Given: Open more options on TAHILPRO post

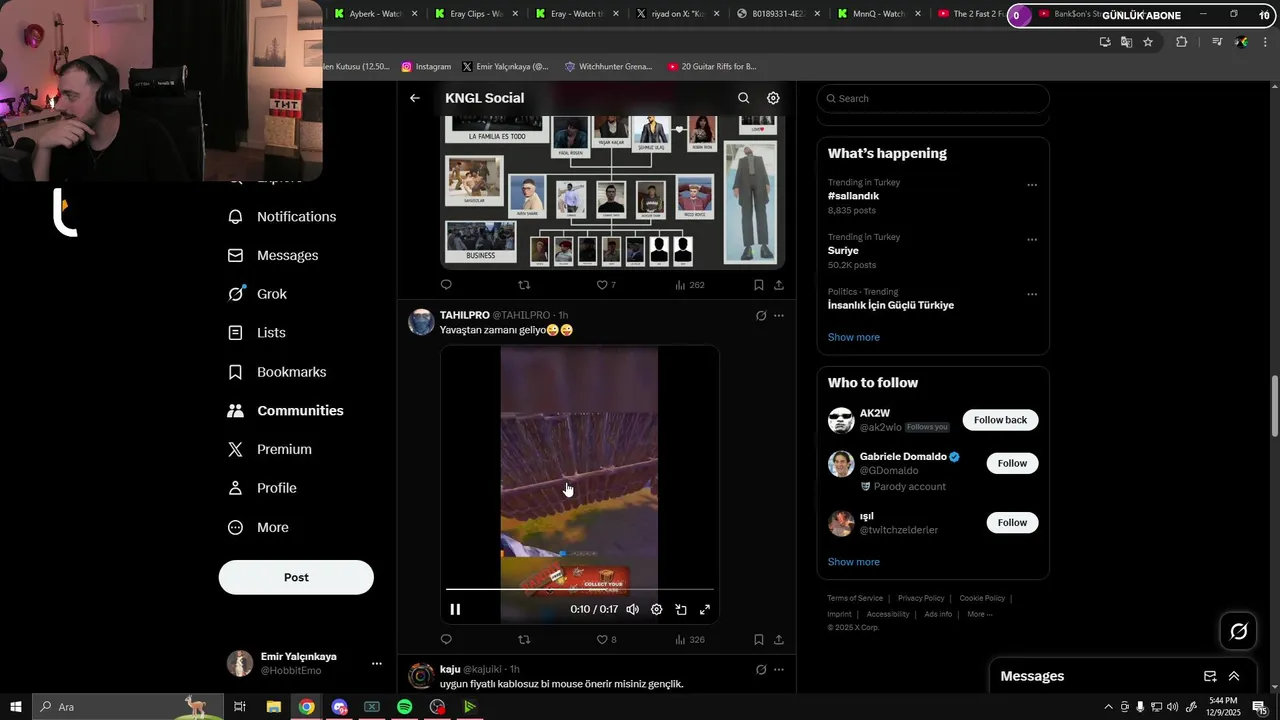Looking at the screenshot, I should pos(779,316).
